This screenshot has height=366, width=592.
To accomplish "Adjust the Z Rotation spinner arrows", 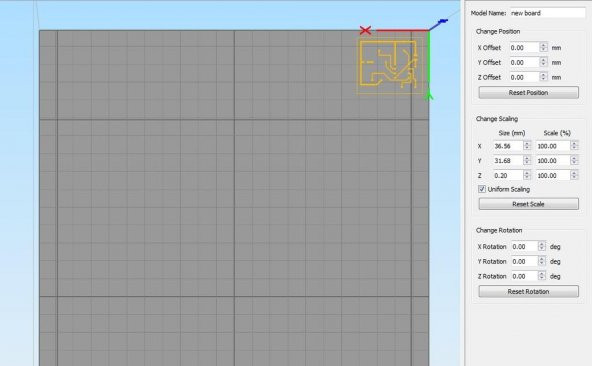I will [x=542, y=276].
